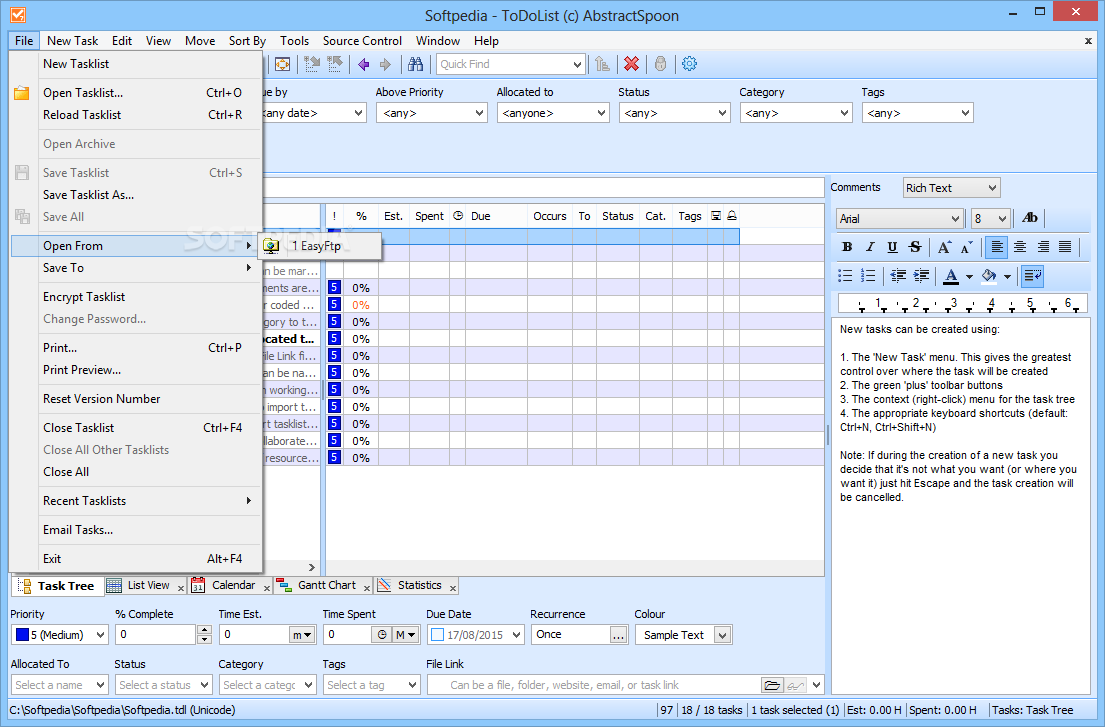Choose Print Preview... from File menu
This screenshot has width=1105, height=727.
click(82, 370)
